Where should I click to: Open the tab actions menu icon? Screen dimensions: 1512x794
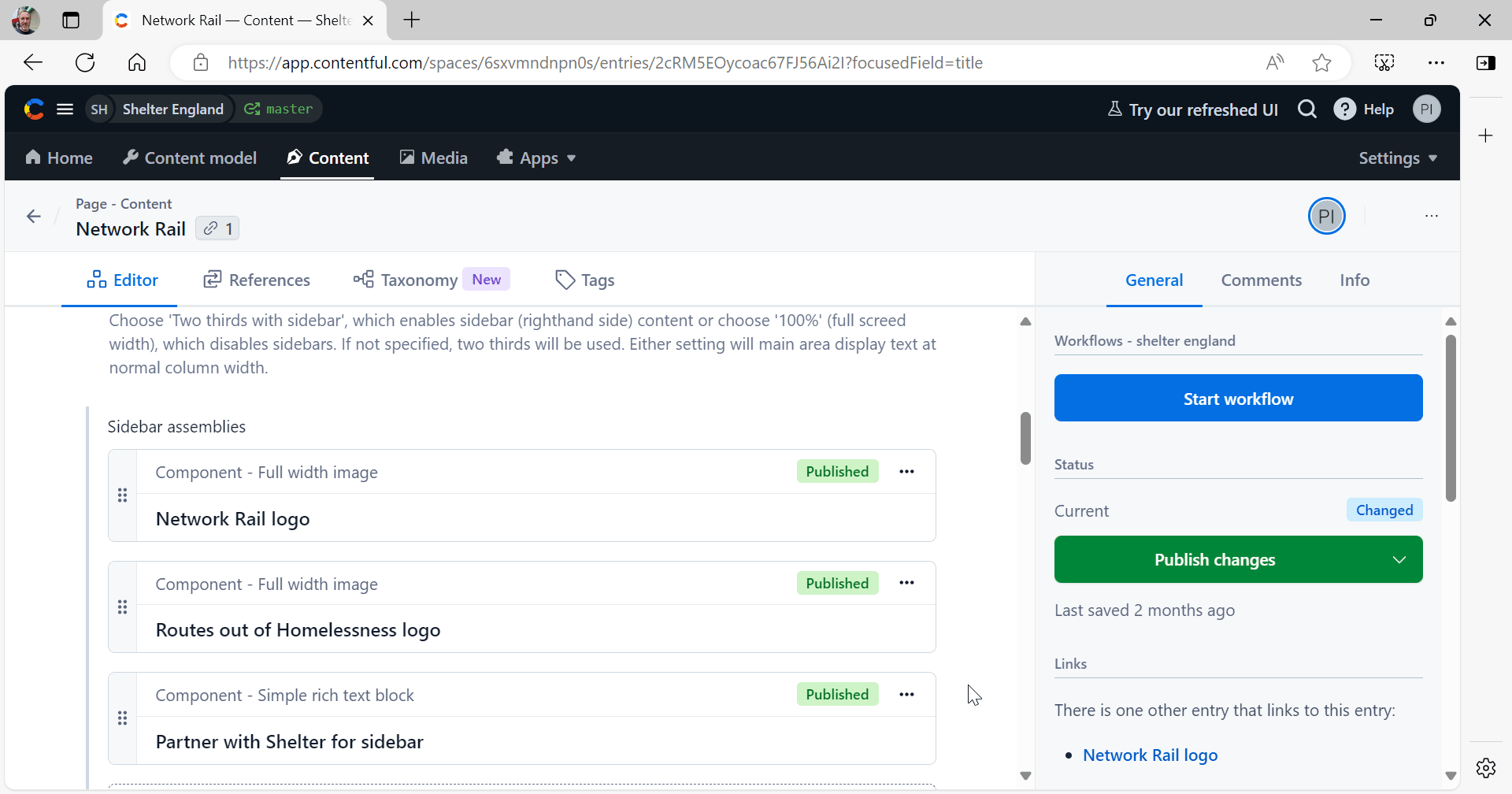pos(71,20)
